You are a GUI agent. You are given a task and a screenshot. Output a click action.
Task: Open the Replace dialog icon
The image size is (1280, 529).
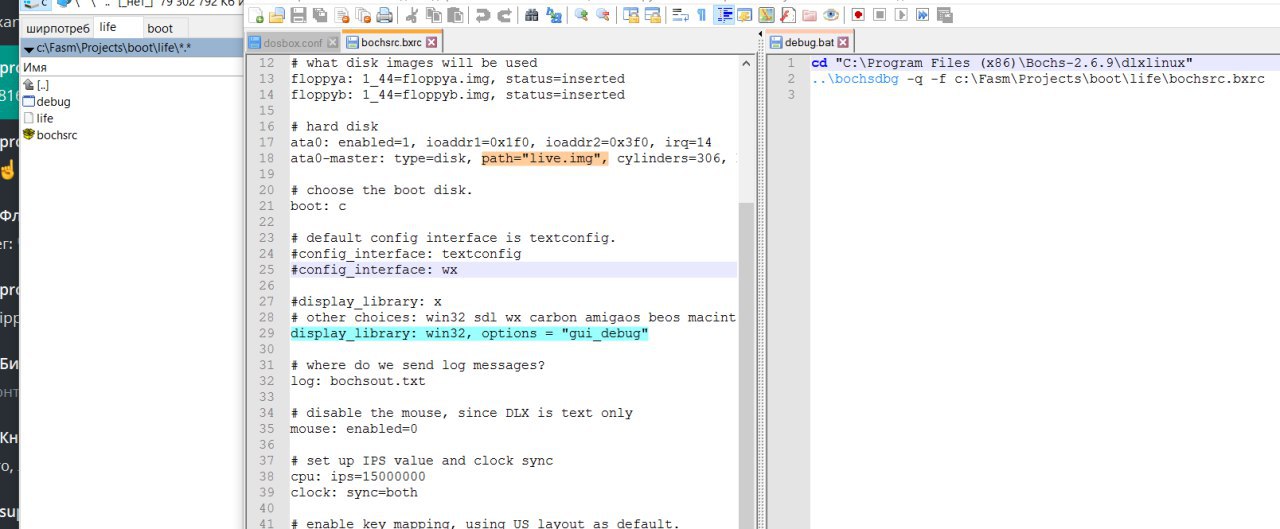click(553, 15)
